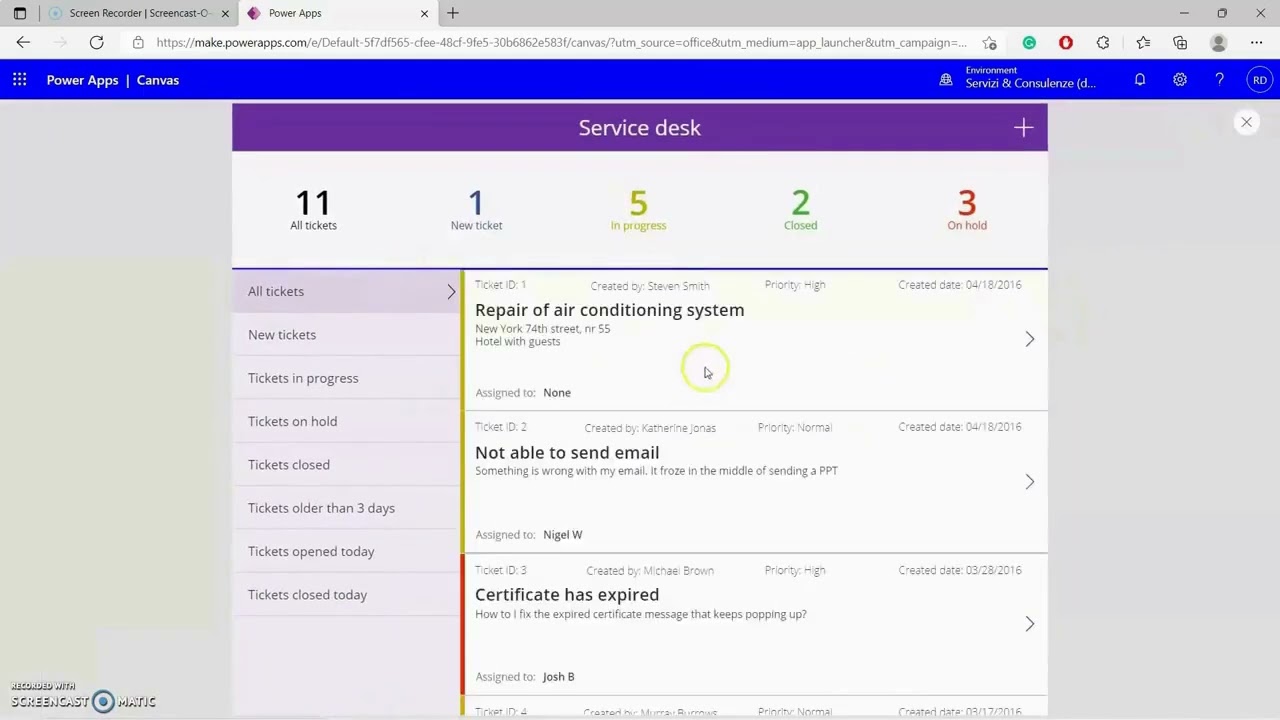Open a new browser tab

[x=453, y=13]
